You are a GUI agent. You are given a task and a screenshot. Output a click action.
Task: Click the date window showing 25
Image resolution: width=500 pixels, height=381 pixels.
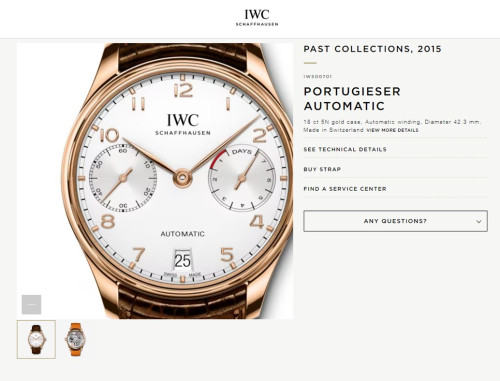pos(182,260)
